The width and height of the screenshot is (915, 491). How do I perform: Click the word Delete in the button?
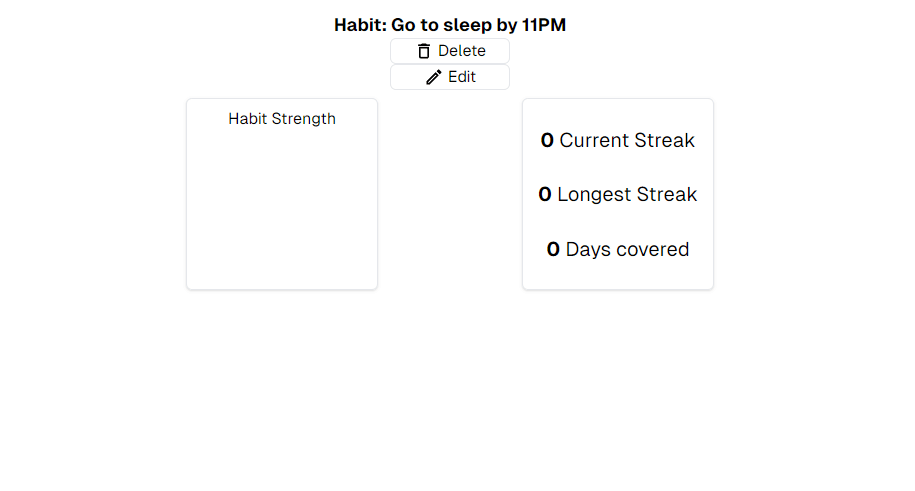click(x=462, y=51)
